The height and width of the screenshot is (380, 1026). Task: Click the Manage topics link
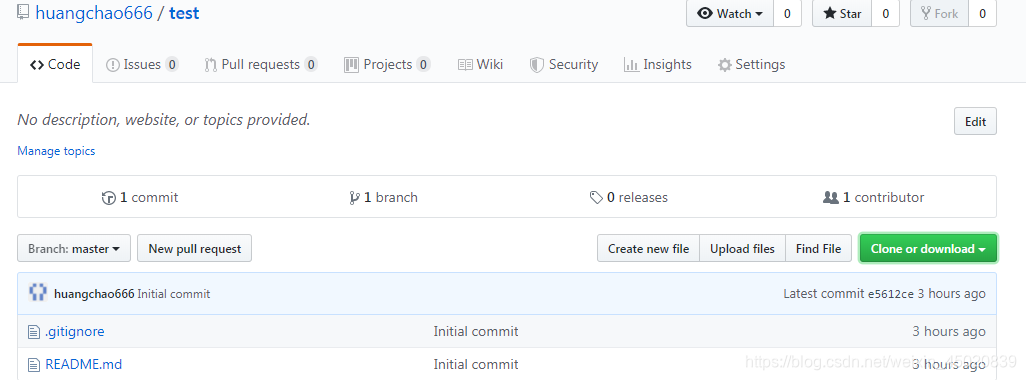(x=56, y=151)
